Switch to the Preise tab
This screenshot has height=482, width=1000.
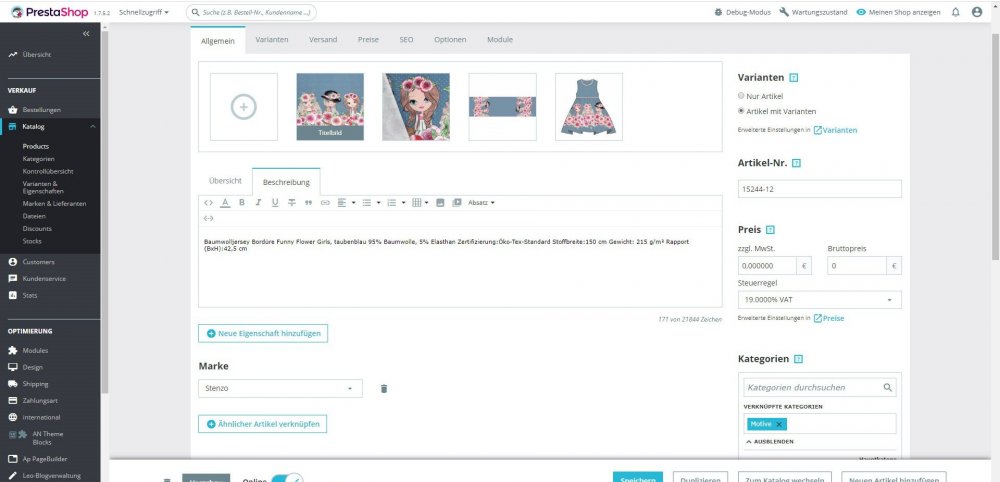368,40
